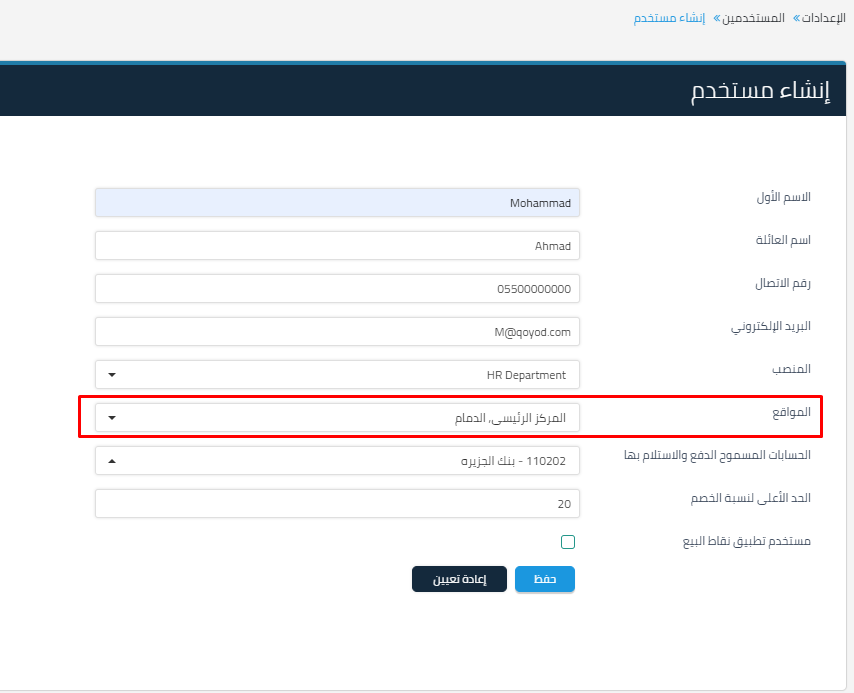The width and height of the screenshot is (854, 693).
Task: Expand the highlighted المواقع locations dropdown
Action: pyautogui.click(x=112, y=417)
